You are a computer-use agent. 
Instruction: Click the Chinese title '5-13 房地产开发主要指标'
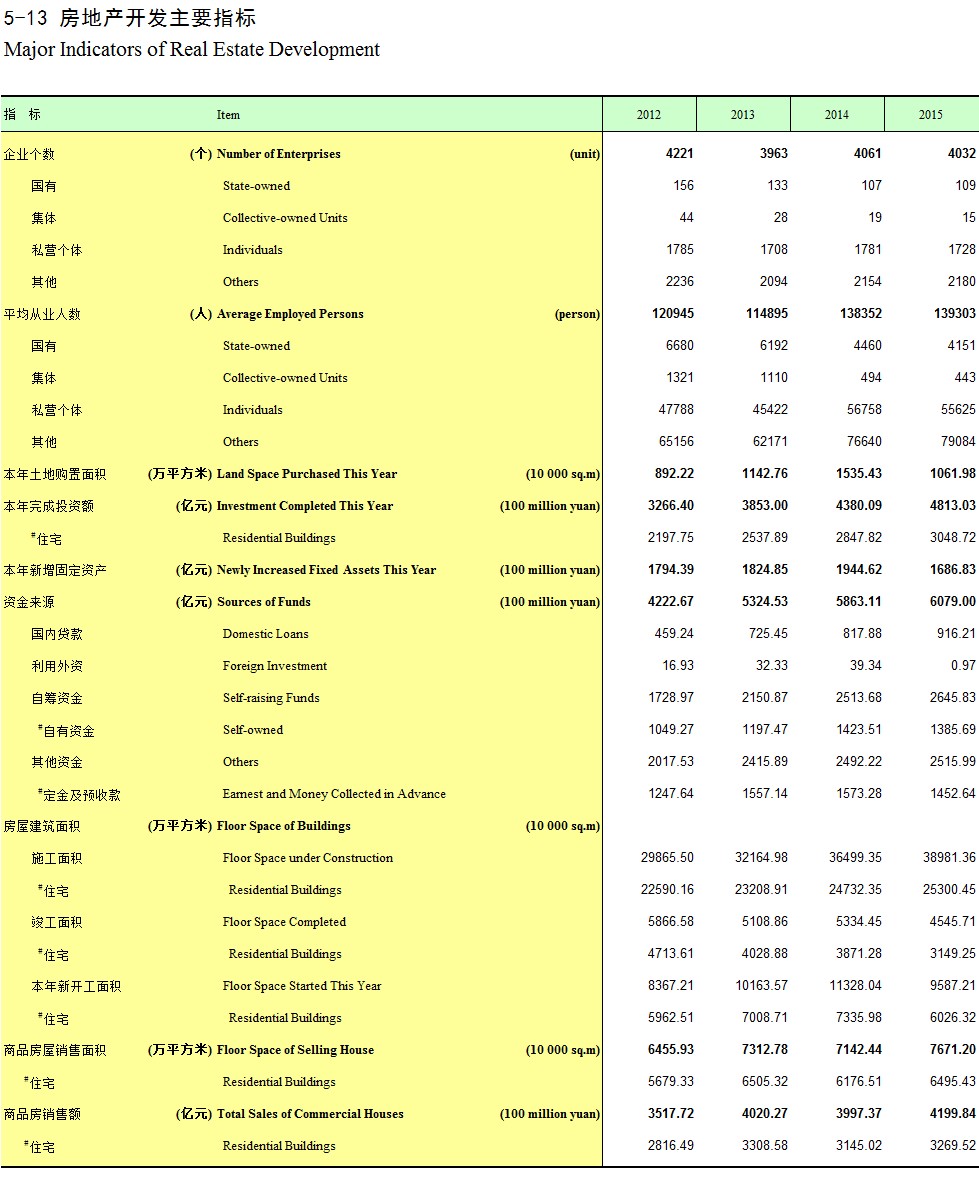tap(130, 17)
